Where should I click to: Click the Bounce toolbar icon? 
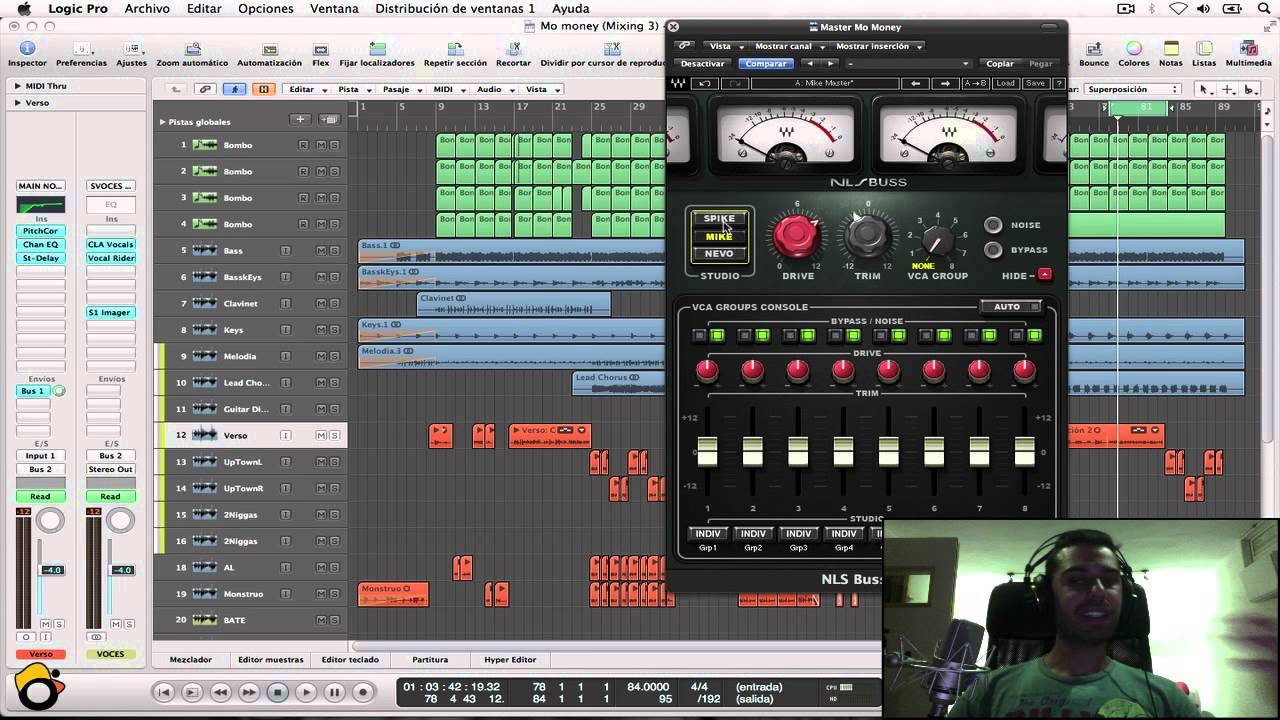coord(1094,54)
